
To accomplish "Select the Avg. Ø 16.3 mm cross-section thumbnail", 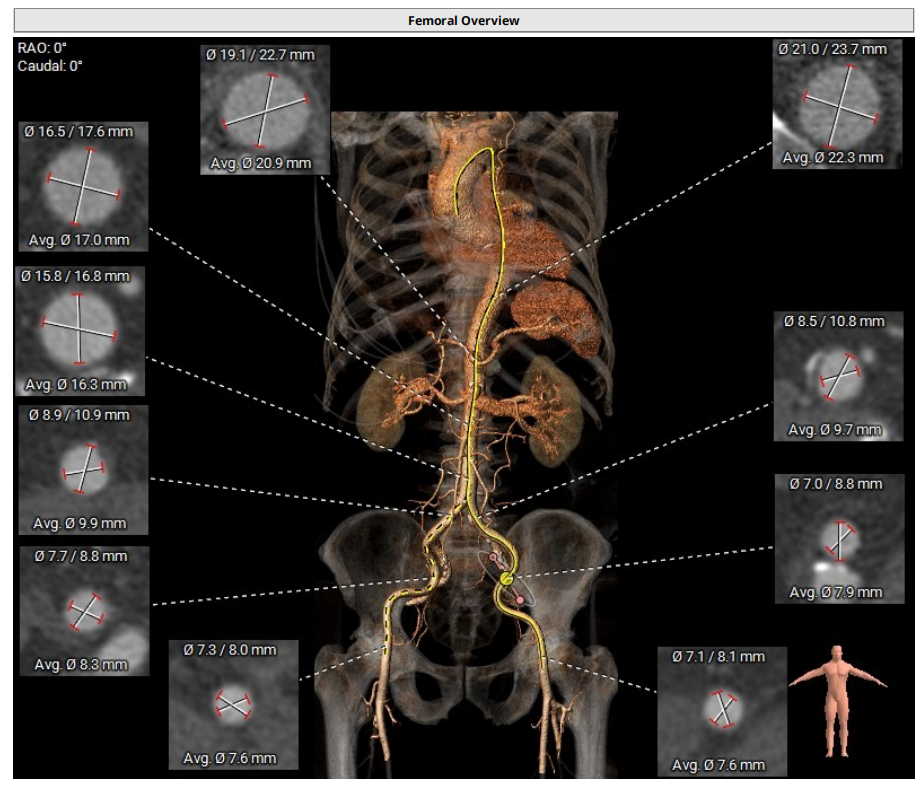I will point(79,330).
